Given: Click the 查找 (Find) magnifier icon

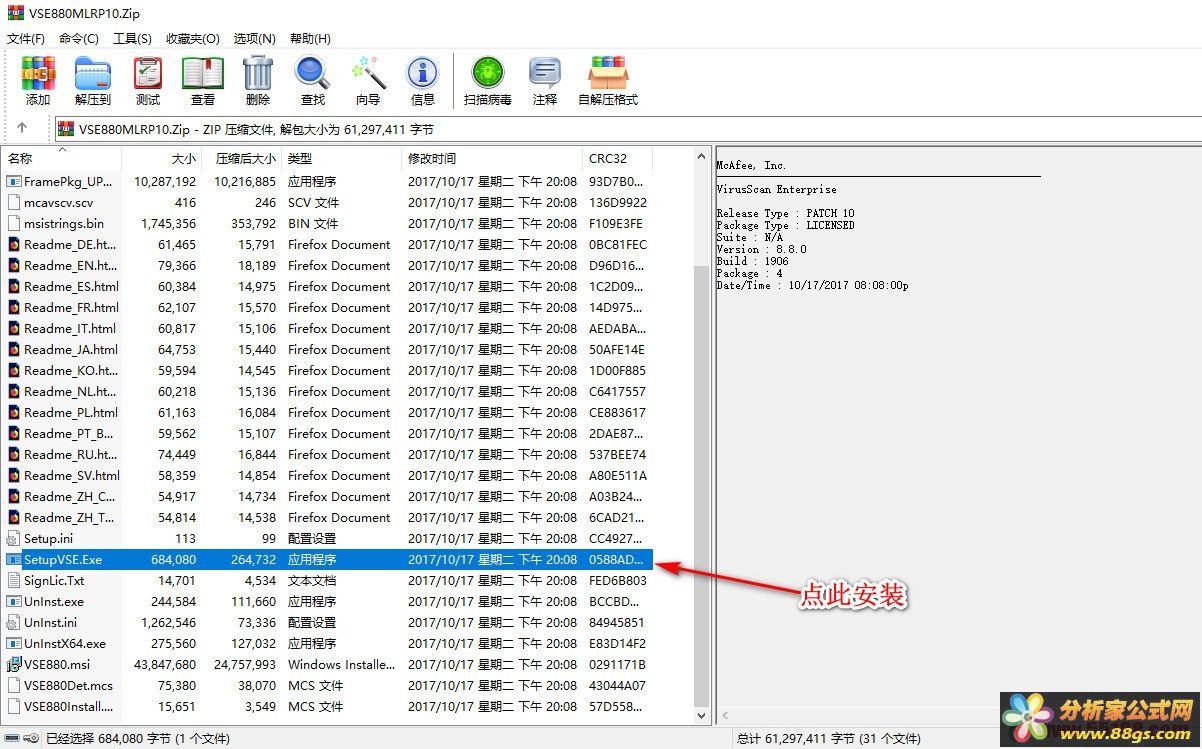Looking at the screenshot, I should [x=313, y=73].
